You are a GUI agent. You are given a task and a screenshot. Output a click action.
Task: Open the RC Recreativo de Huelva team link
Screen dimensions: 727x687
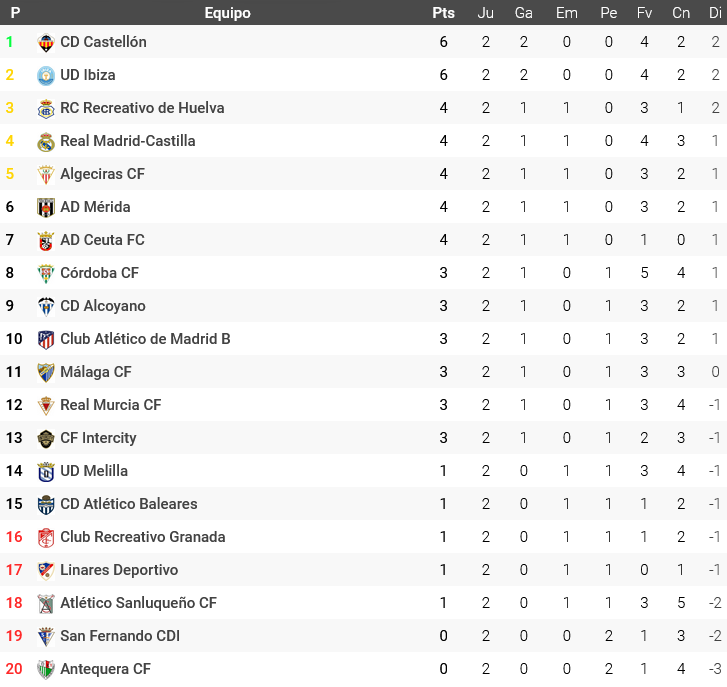[142, 108]
